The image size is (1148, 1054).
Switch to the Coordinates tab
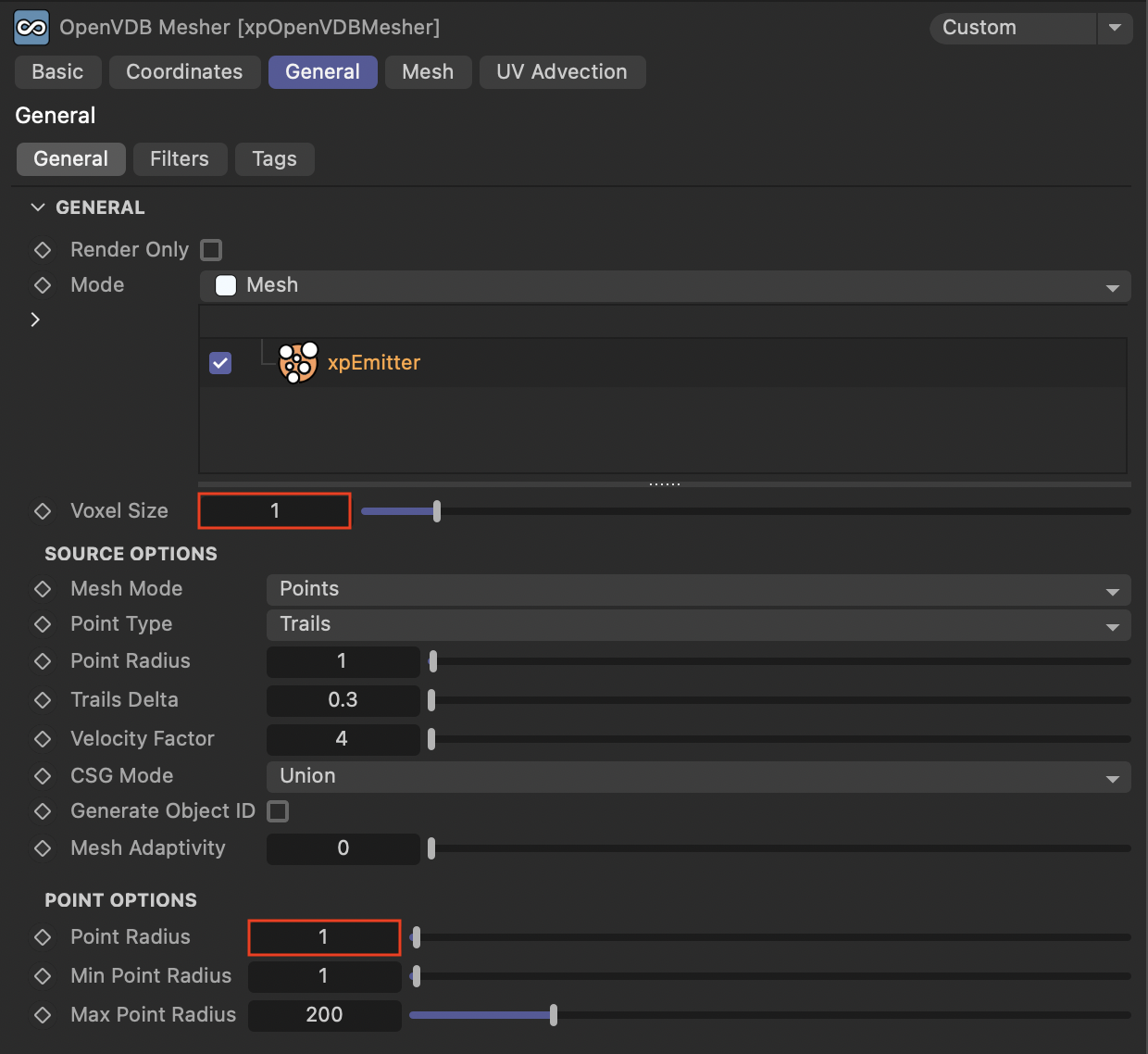tap(184, 72)
